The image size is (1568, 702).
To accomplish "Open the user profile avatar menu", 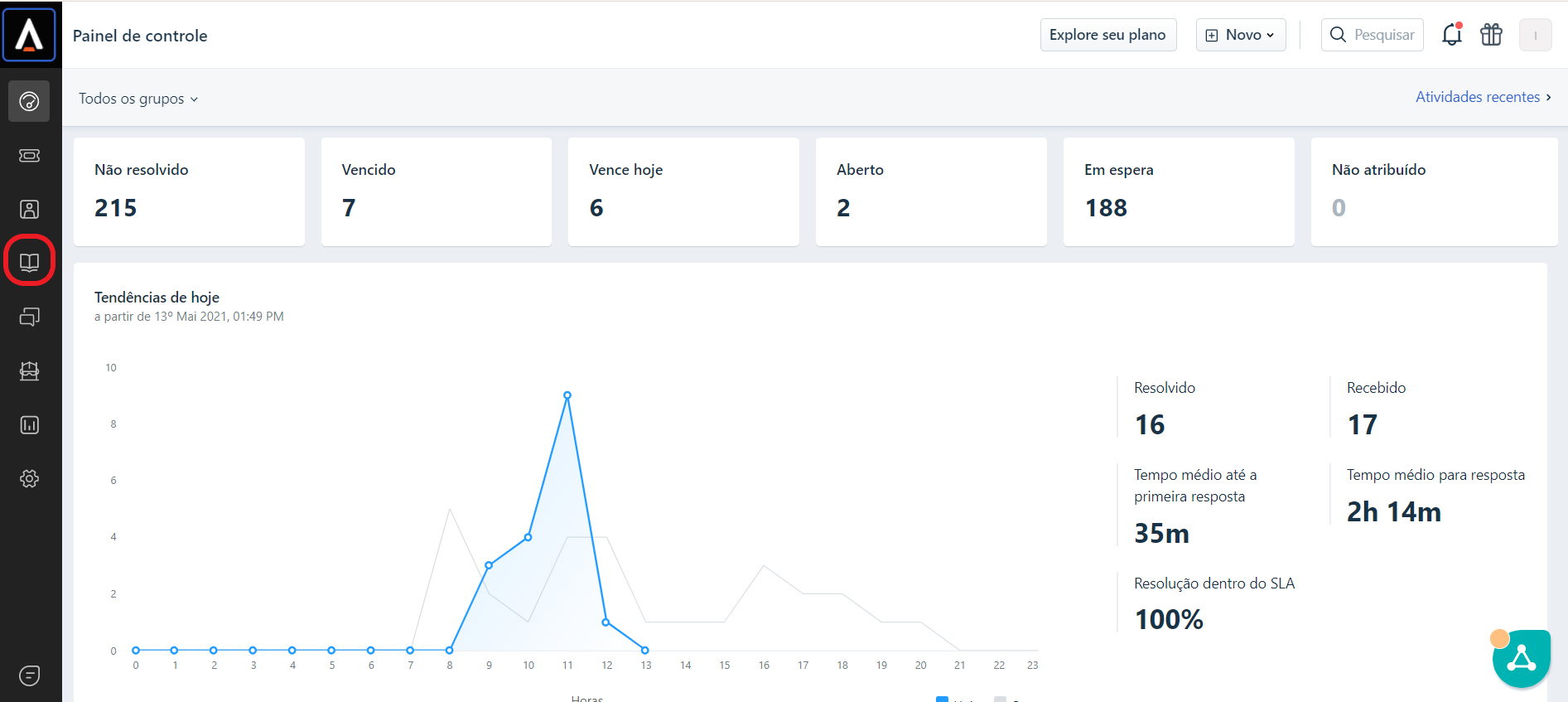I will click(1535, 35).
